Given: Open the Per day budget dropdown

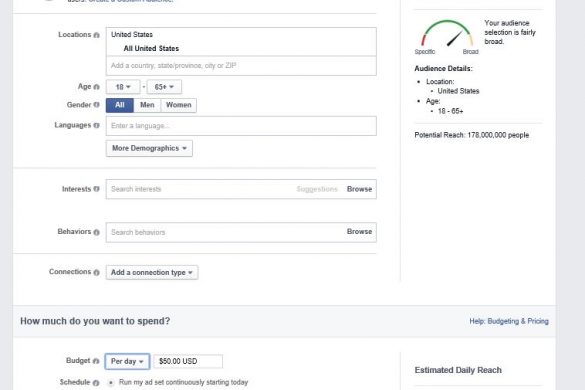Looking at the screenshot, I should [x=128, y=361].
